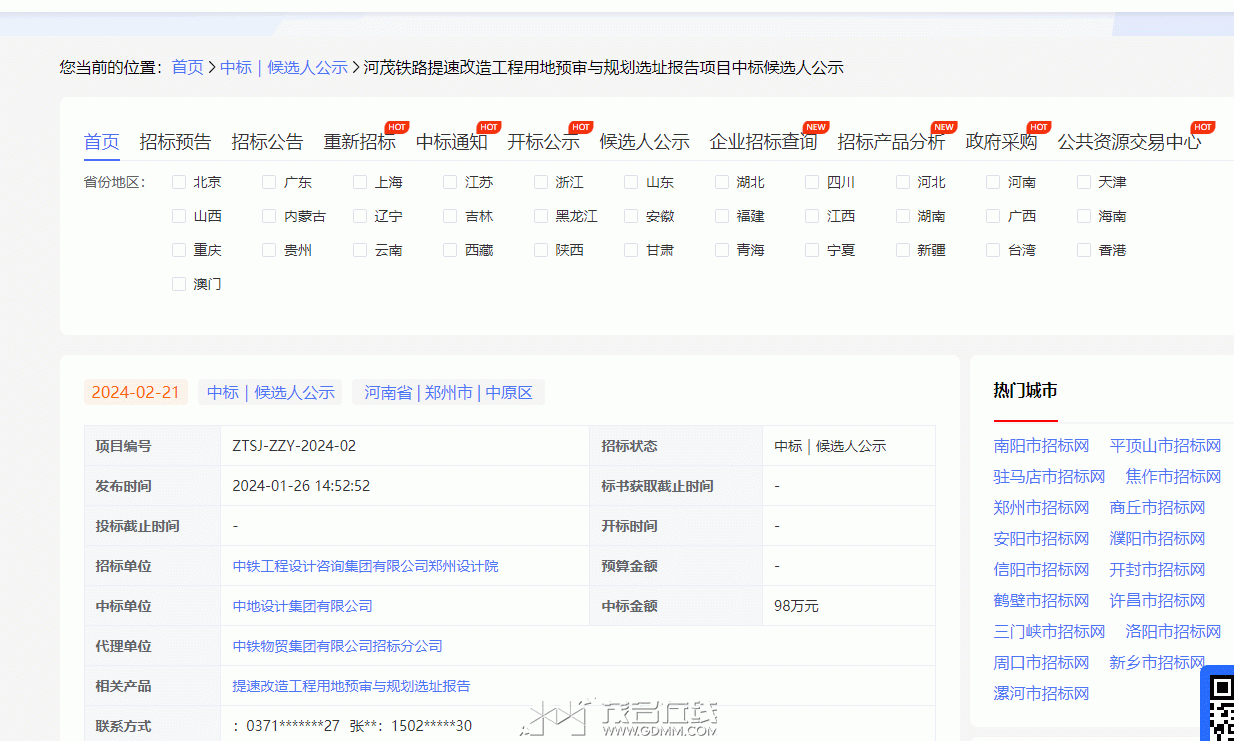Tick the 黑龙江 checkbox
Image resolution: width=1234 pixels, height=741 pixels.
[541, 216]
